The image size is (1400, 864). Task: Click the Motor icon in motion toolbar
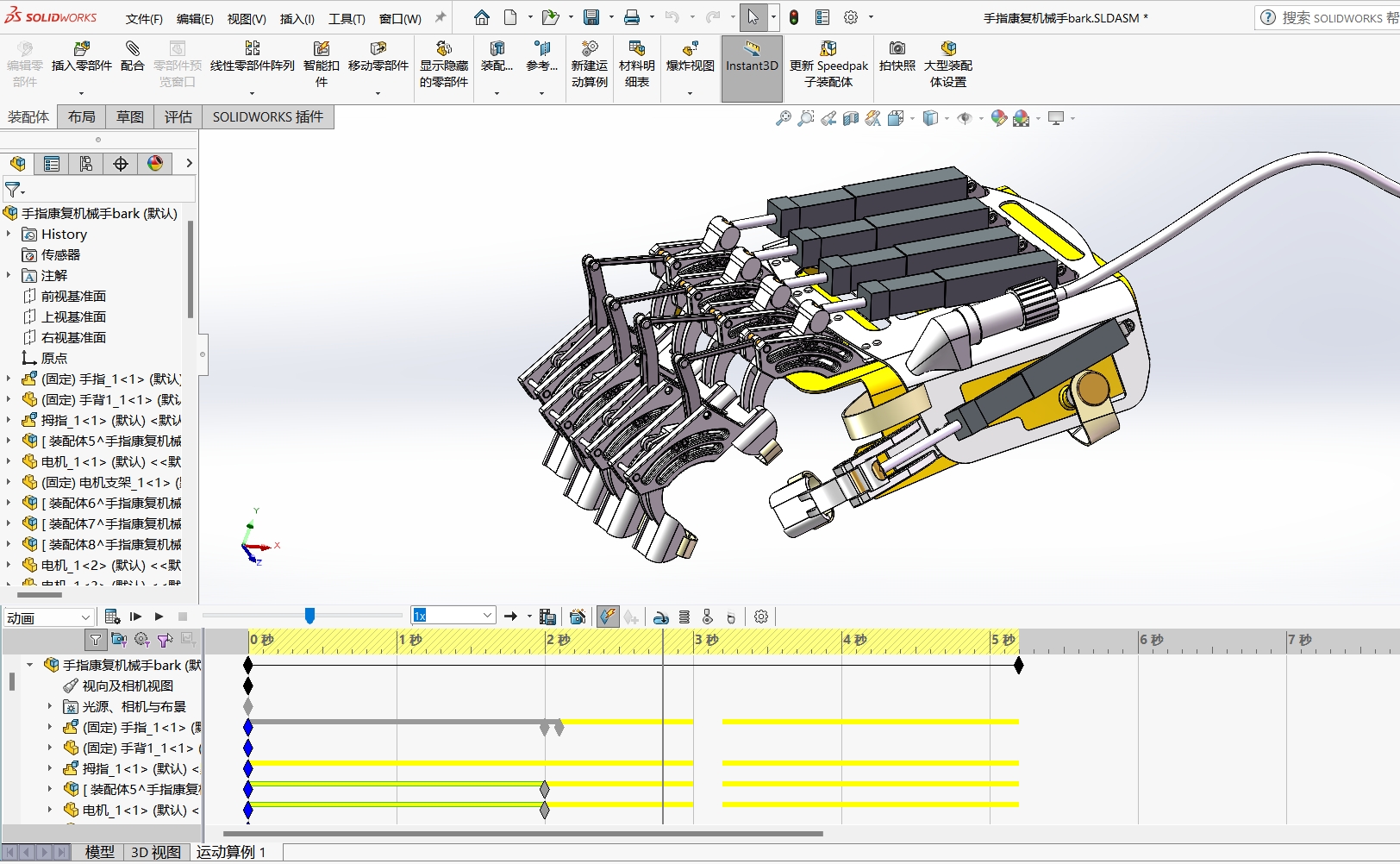pos(661,617)
